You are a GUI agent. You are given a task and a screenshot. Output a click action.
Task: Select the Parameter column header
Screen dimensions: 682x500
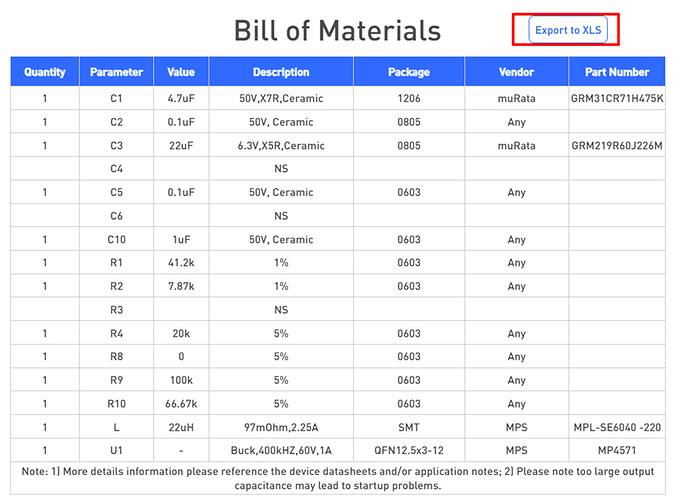(x=116, y=72)
